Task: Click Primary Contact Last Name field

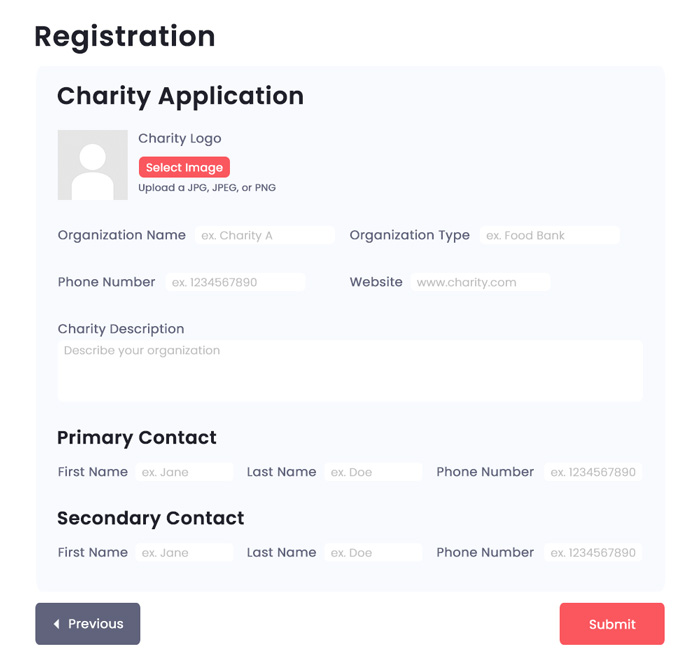Action: [373, 472]
